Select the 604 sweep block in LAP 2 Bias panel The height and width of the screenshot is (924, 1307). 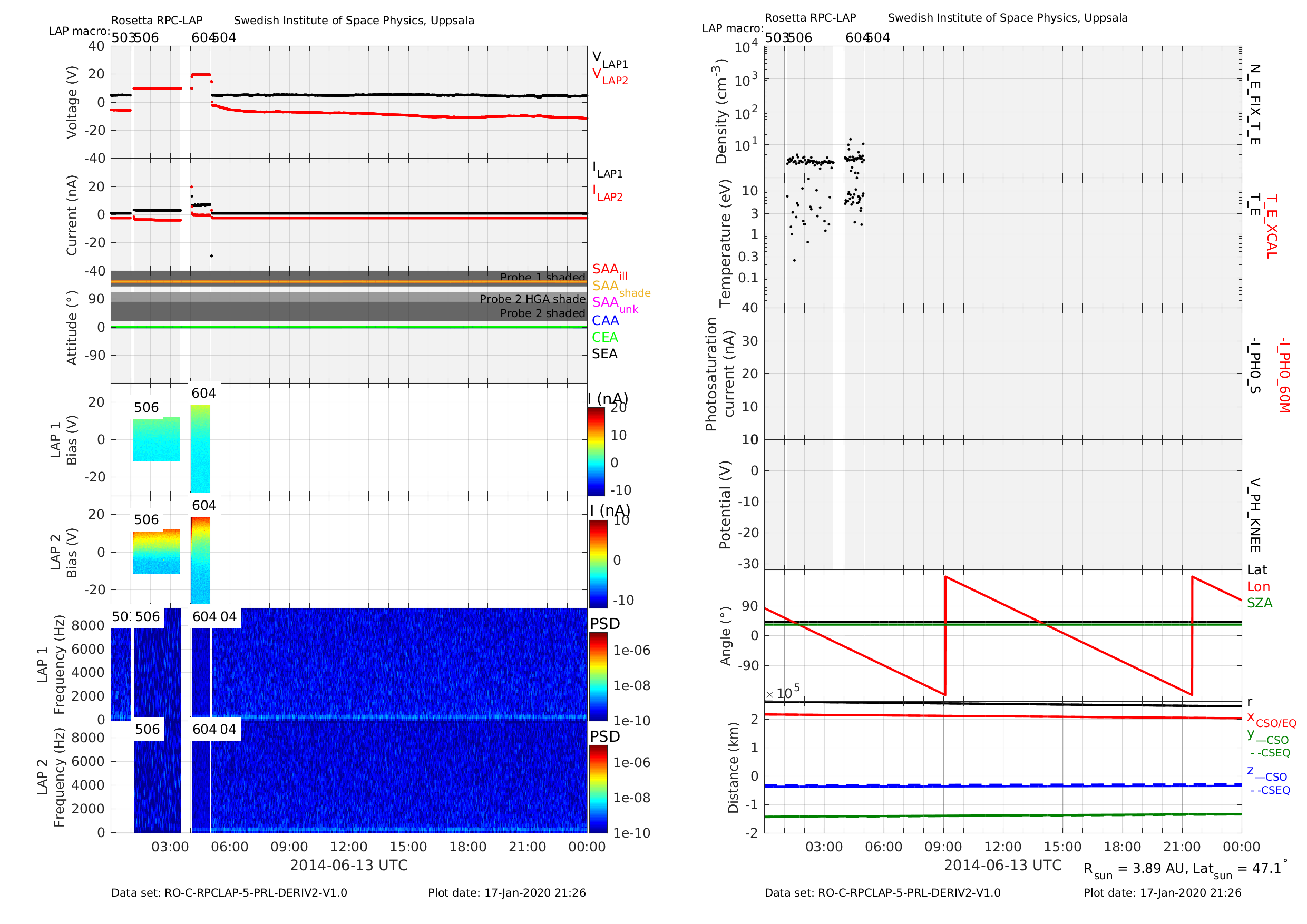200,561
